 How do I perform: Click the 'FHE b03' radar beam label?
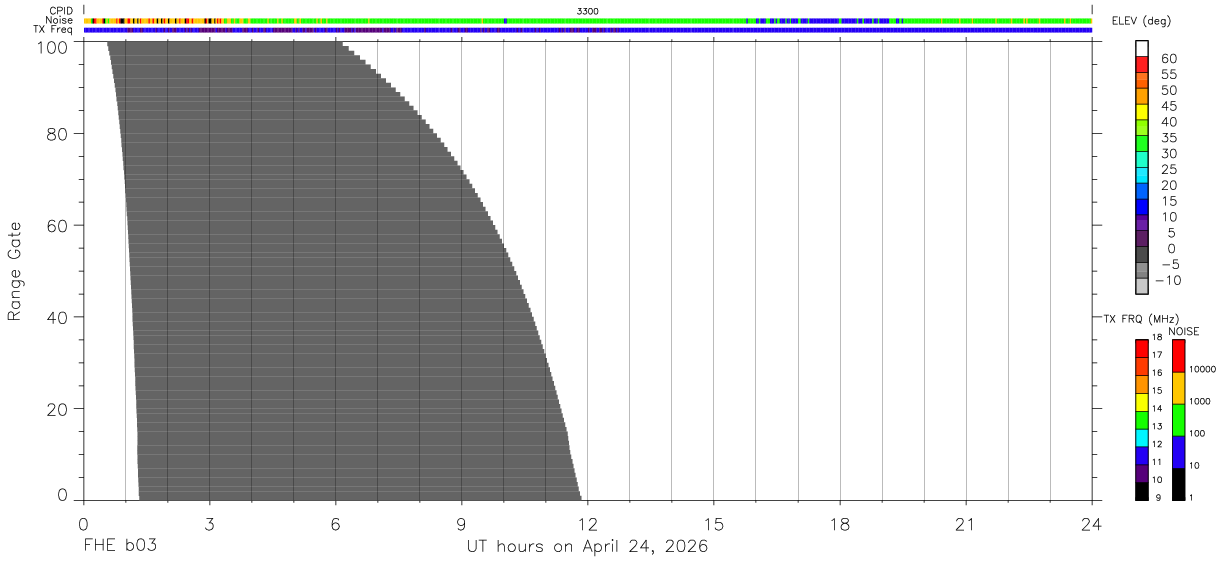coord(120,547)
